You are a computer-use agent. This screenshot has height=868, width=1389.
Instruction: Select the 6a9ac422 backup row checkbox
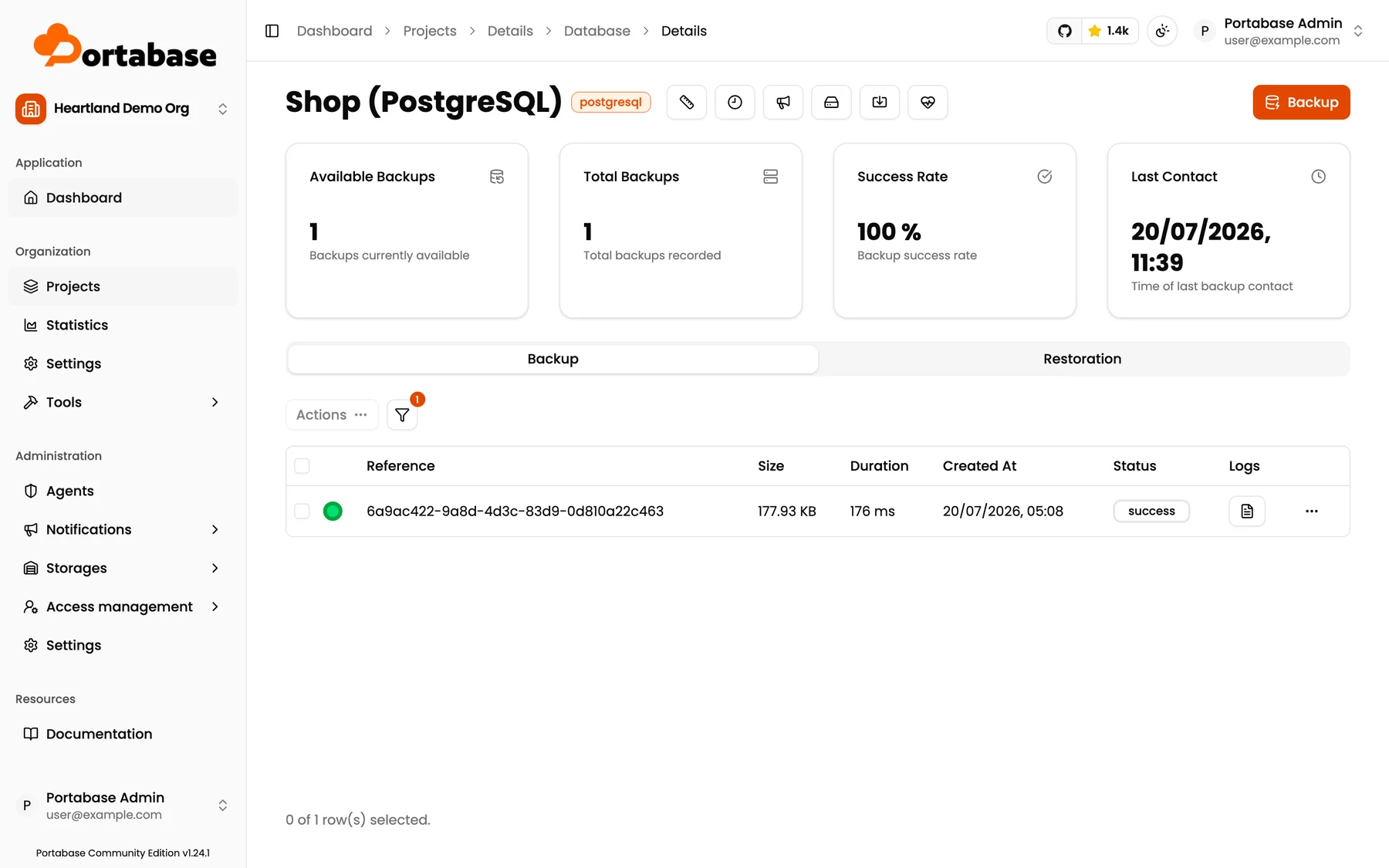302,511
